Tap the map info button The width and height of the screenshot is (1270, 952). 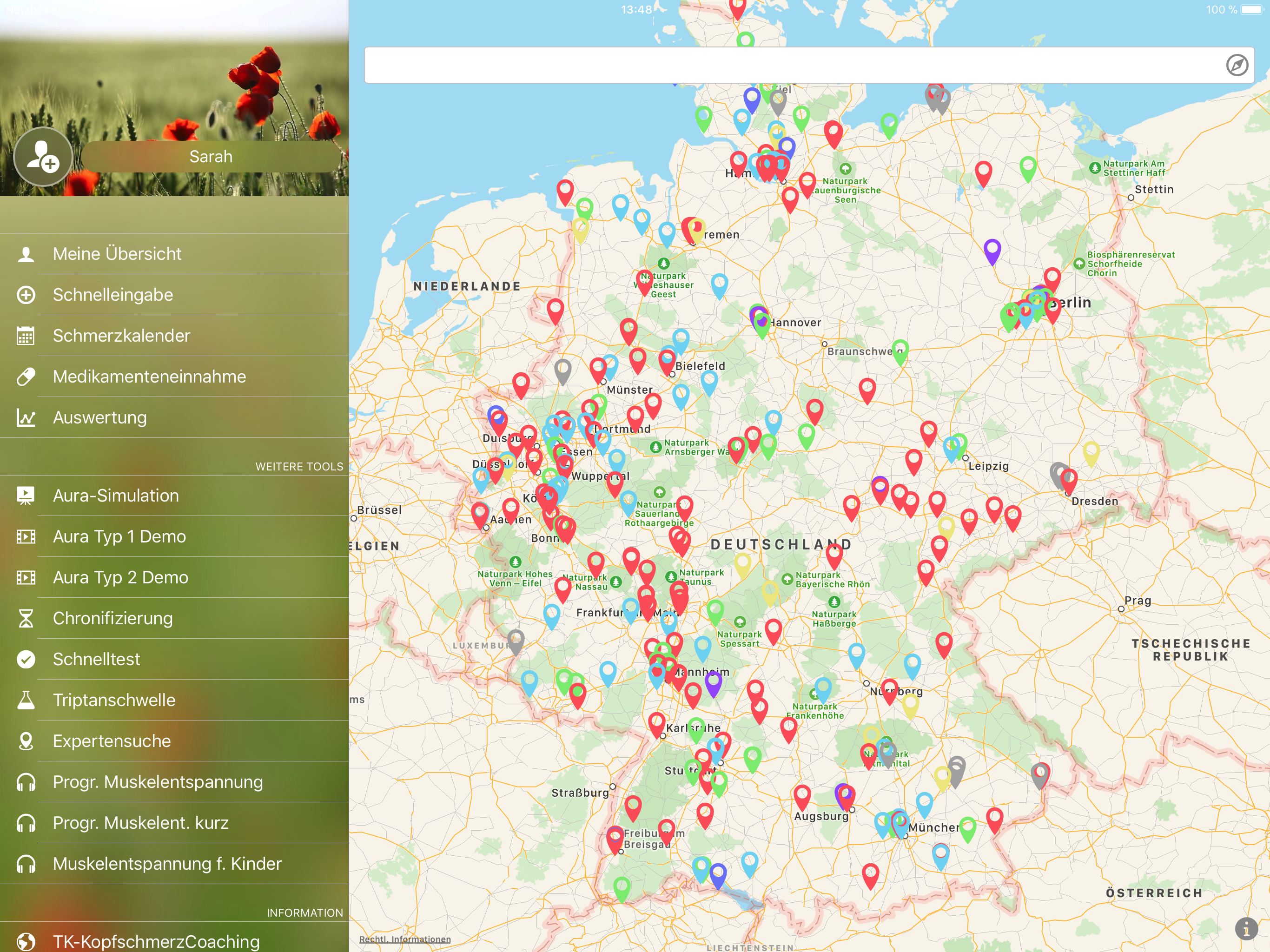tap(1246, 928)
